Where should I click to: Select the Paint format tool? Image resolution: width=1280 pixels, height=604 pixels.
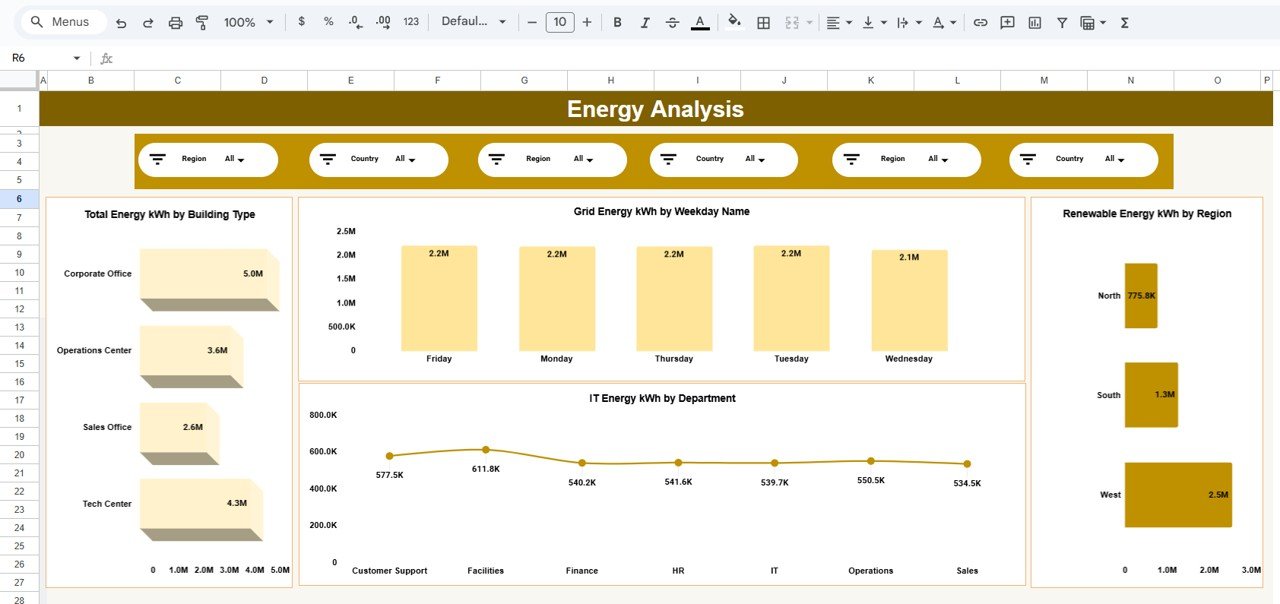click(201, 21)
